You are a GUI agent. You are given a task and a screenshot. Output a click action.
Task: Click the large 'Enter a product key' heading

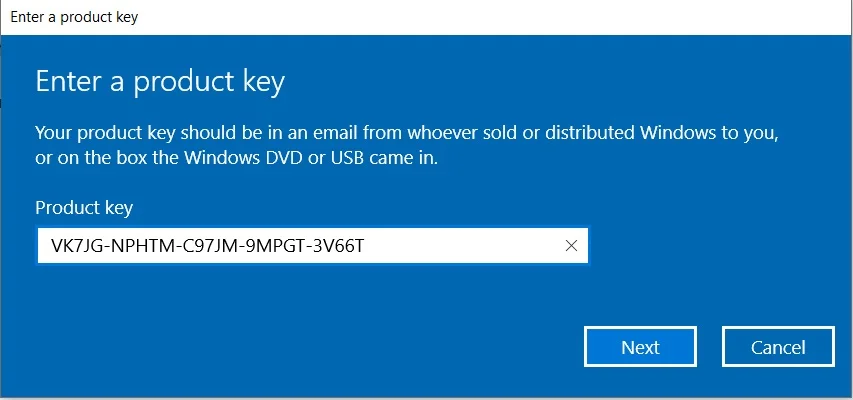pyautogui.click(x=160, y=81)
